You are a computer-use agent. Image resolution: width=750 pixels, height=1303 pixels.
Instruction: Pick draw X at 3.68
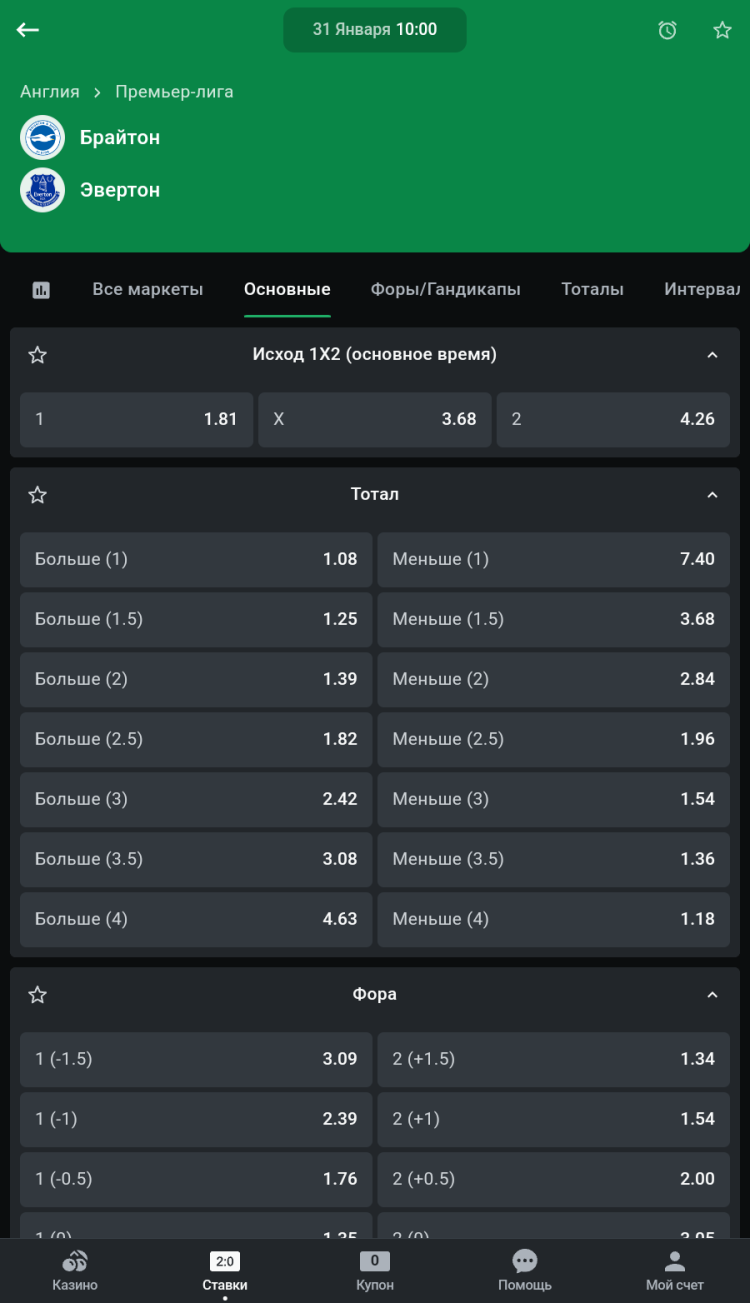pyautogui.click(x=375, y=419)
